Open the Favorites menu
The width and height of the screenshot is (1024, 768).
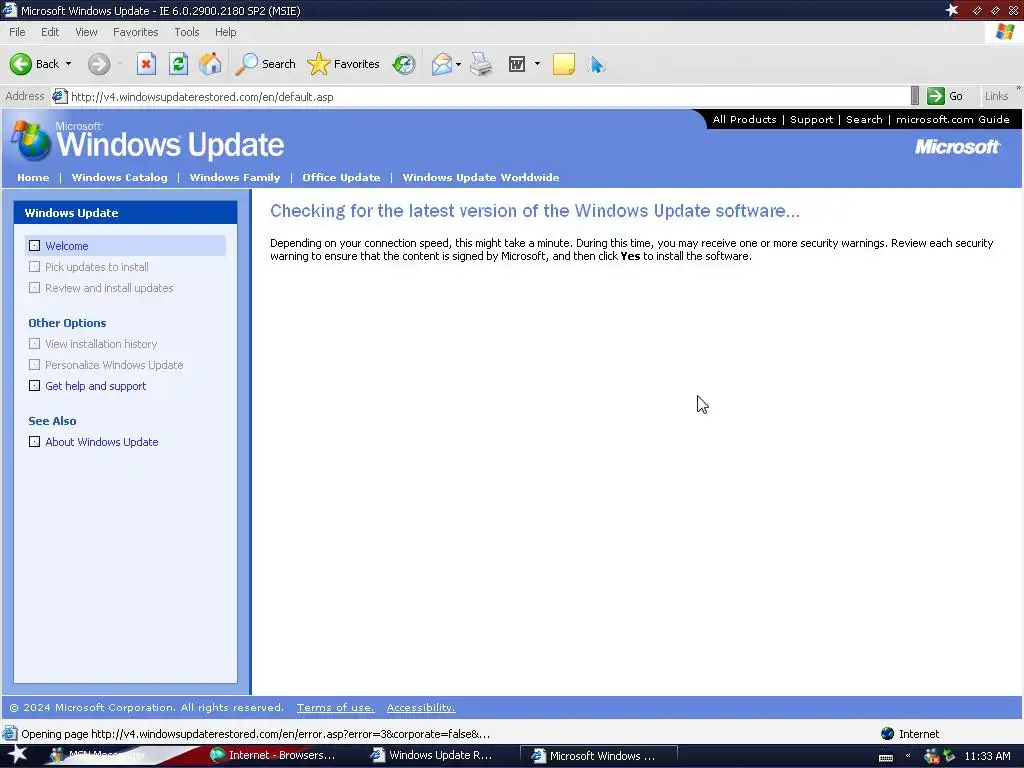[136, 32]
